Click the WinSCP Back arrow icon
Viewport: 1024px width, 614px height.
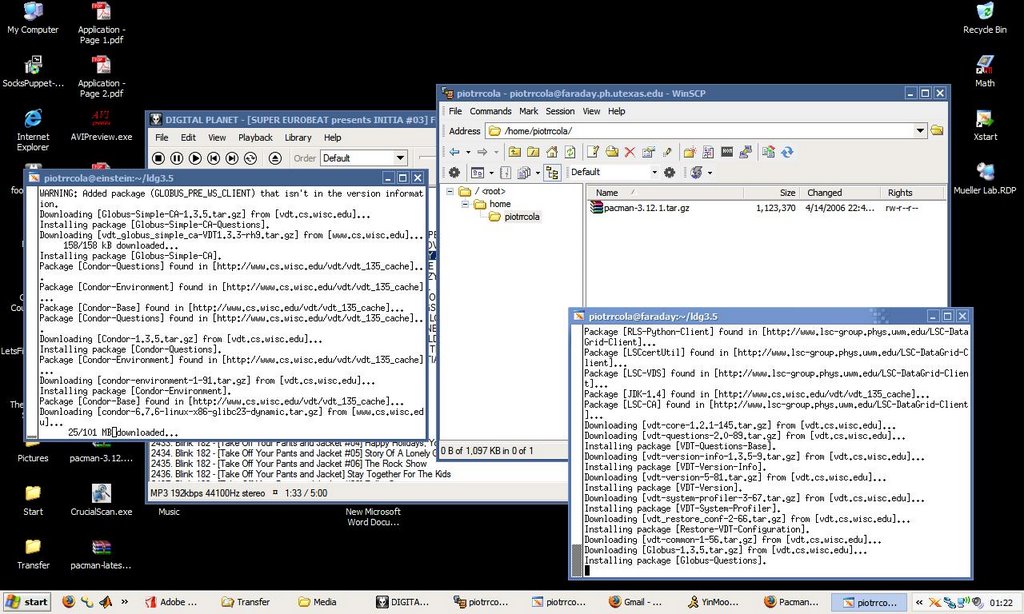455,152
